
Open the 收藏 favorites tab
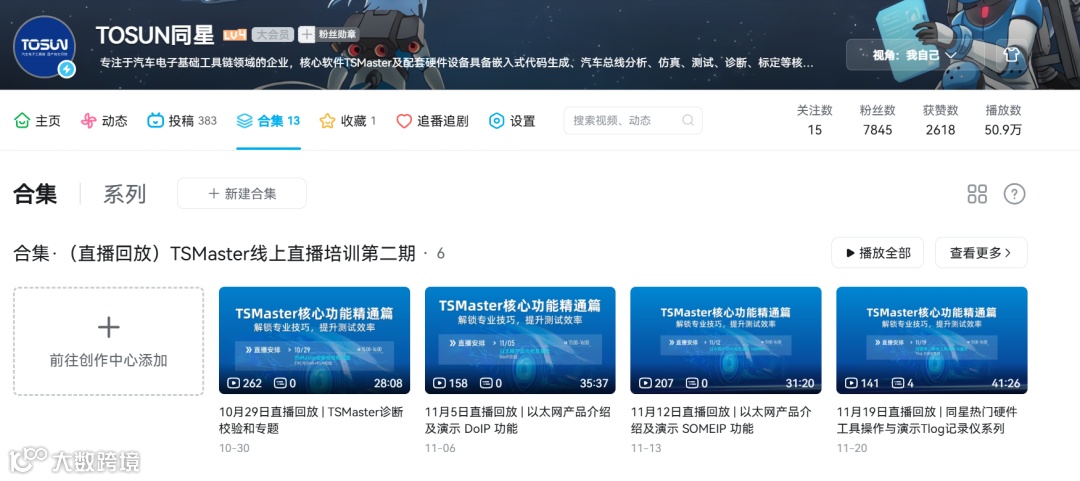[348, 121]
